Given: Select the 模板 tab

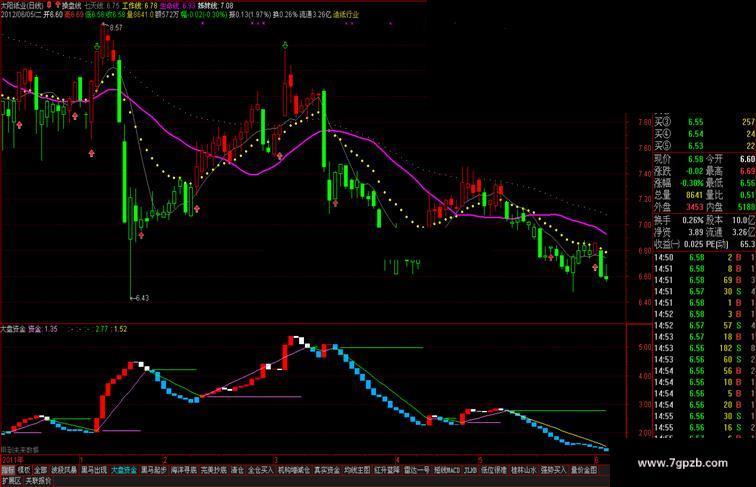Looking at the screenshot, I should coord(24,470).
